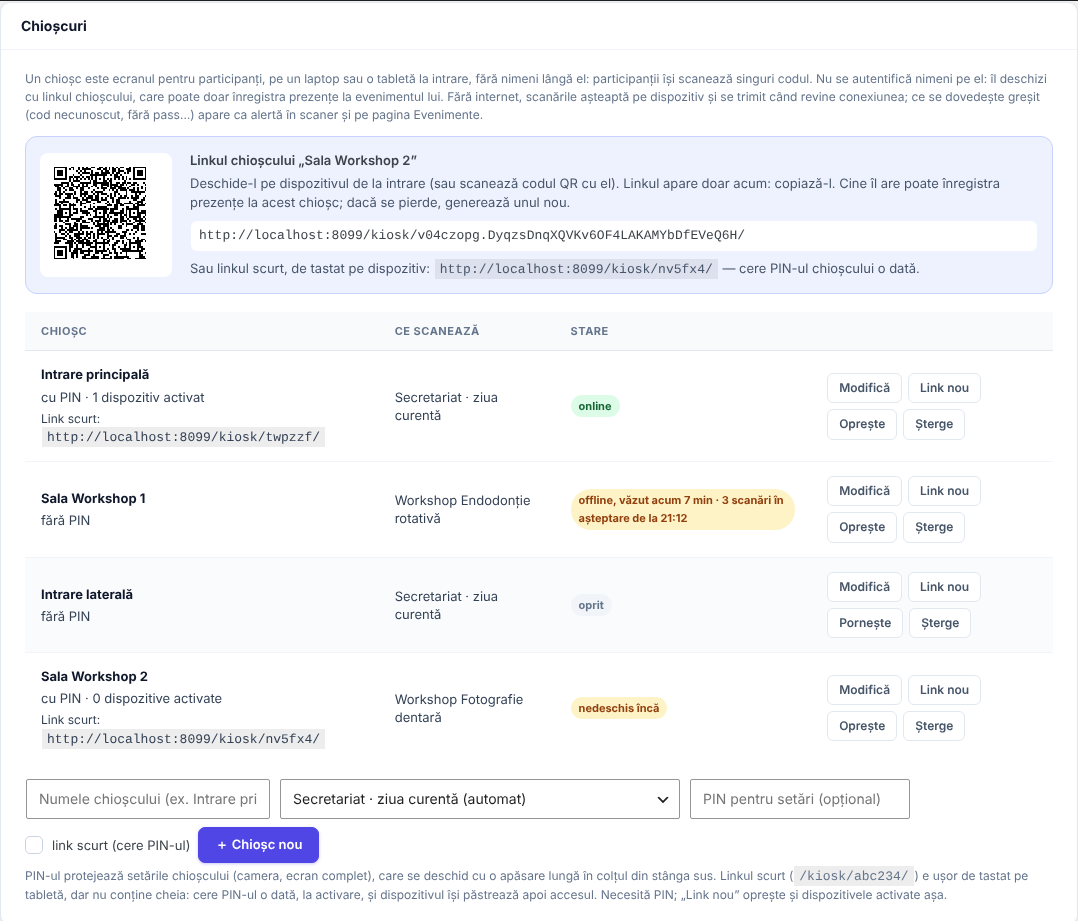Click cu PIN · 0 dispozitive activate text

coord(131,698)
